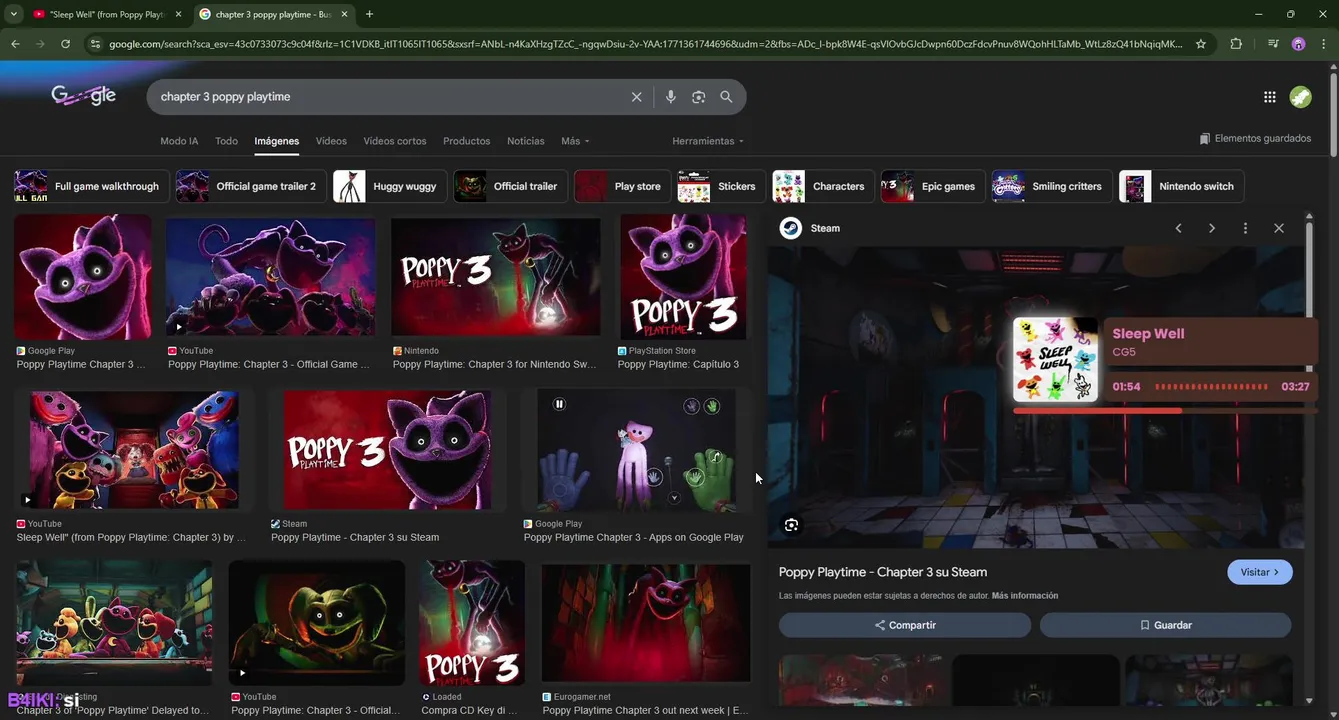View site information icon in address bar
This screenshot has height=720, width=1339.
[x=95, y=44]
